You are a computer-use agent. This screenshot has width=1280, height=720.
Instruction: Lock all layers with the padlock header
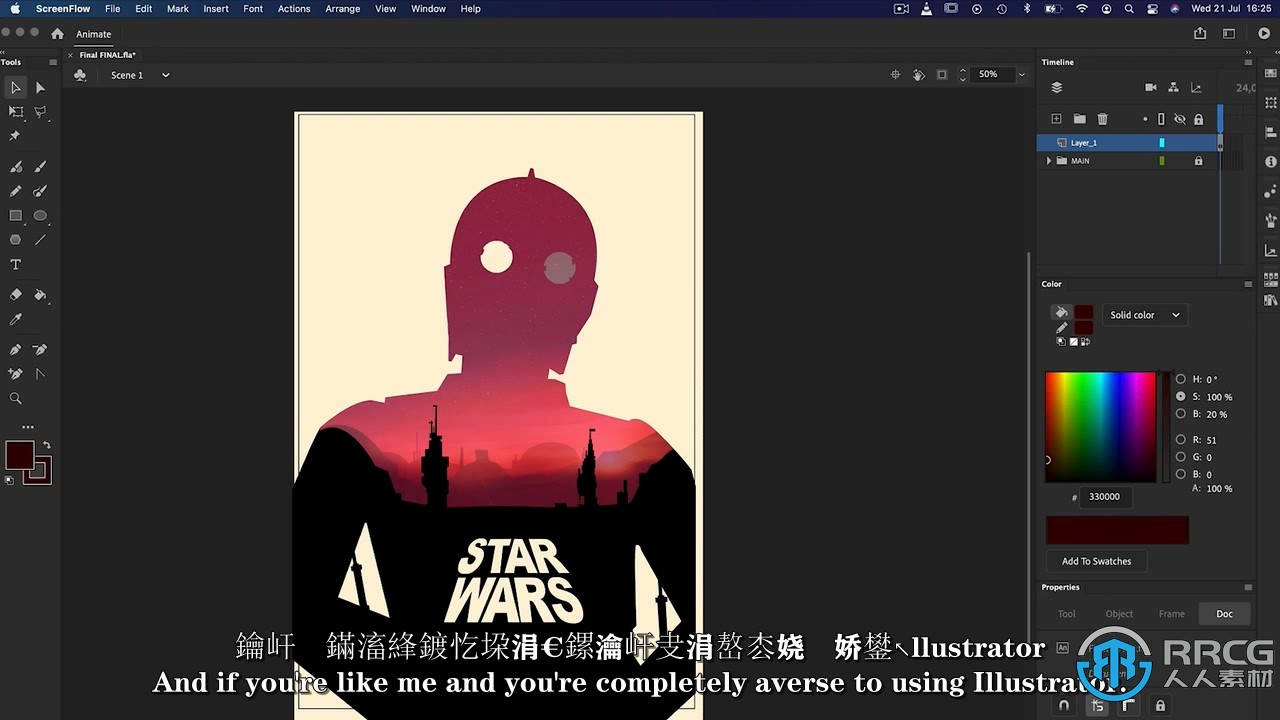click(x=1198, y=119)
